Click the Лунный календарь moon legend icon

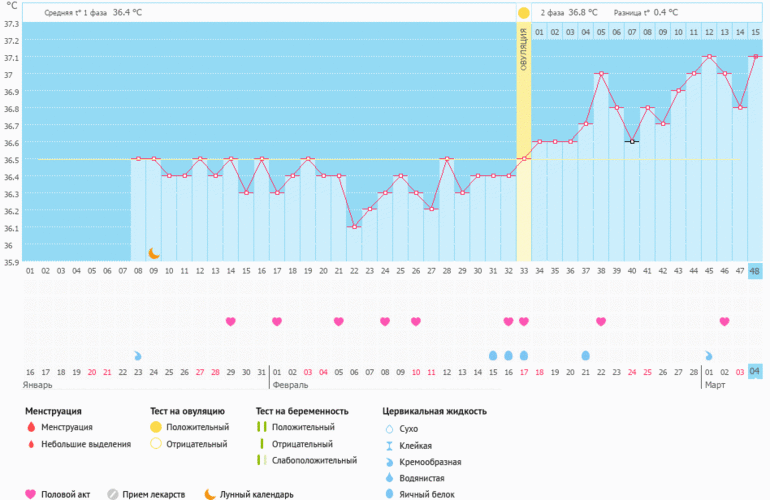coord(210,494)
